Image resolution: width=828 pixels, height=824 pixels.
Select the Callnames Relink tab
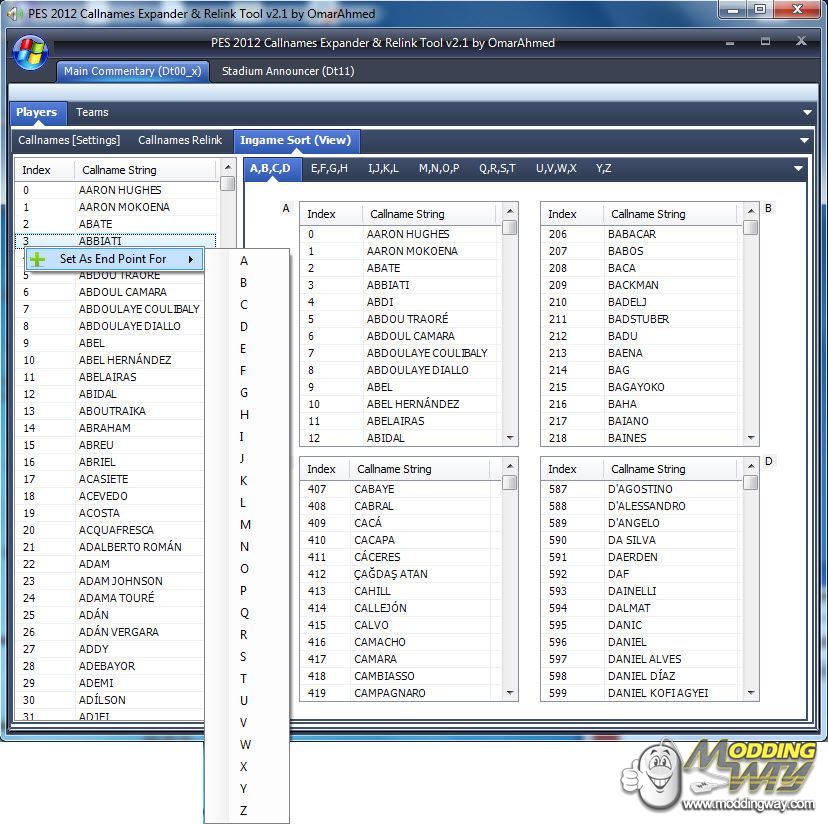point(180,141)
